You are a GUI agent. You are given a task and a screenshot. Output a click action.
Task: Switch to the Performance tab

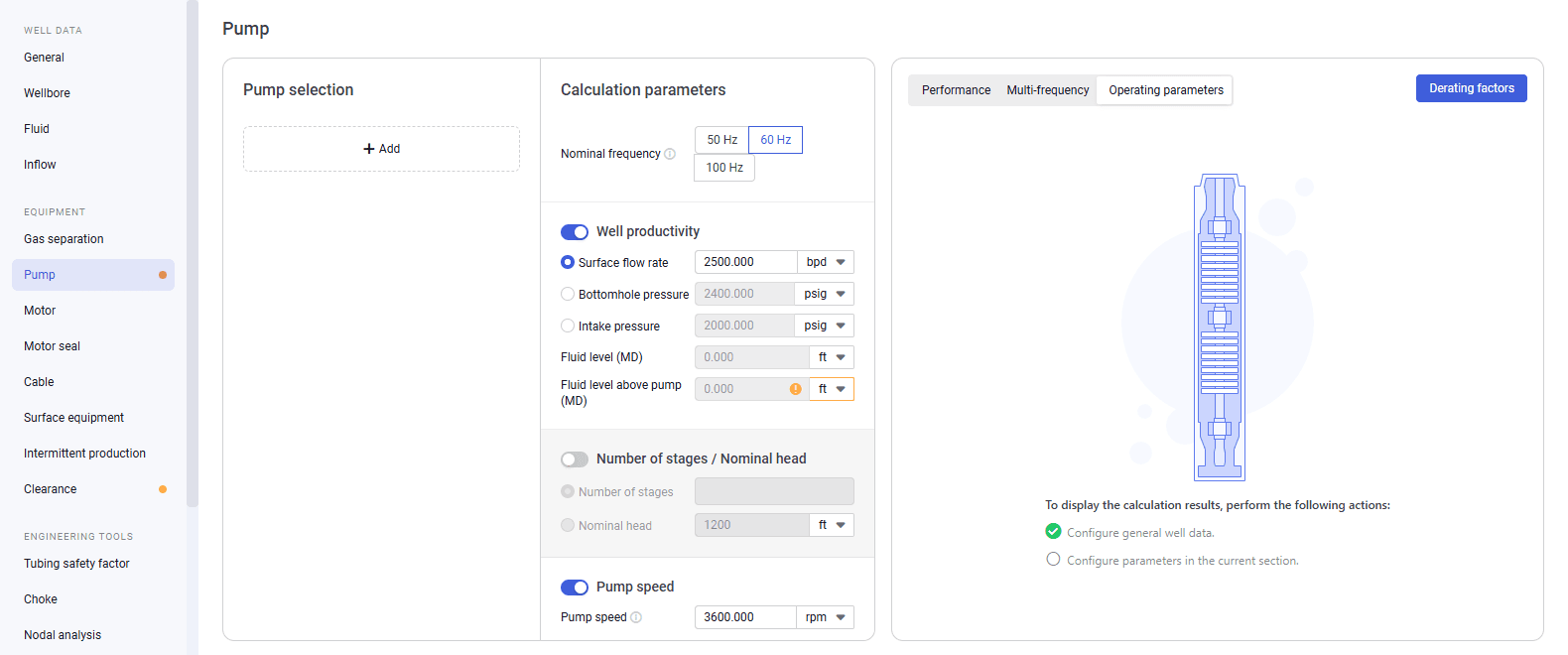pyautogui.click(x=956, y=90)
